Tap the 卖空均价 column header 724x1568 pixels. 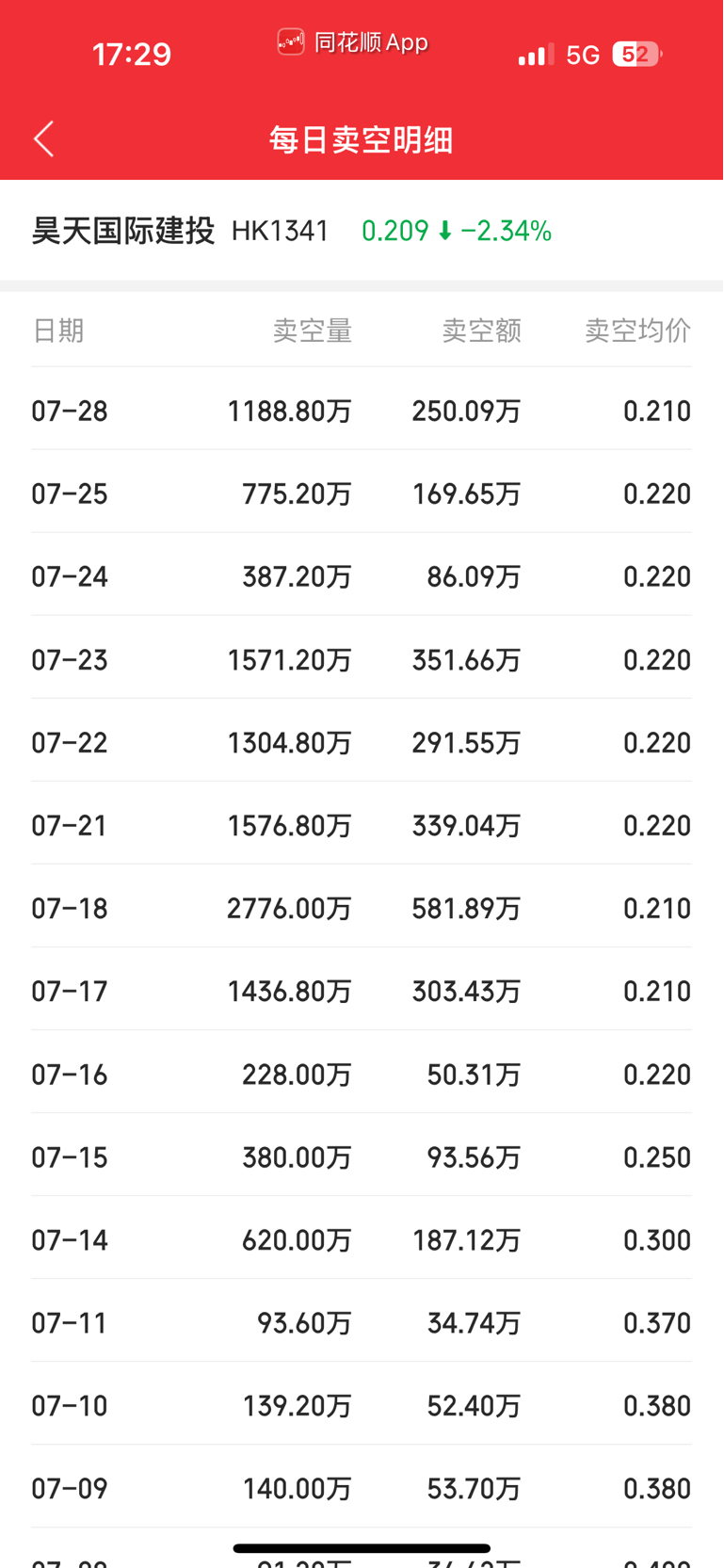click(638, 331)
